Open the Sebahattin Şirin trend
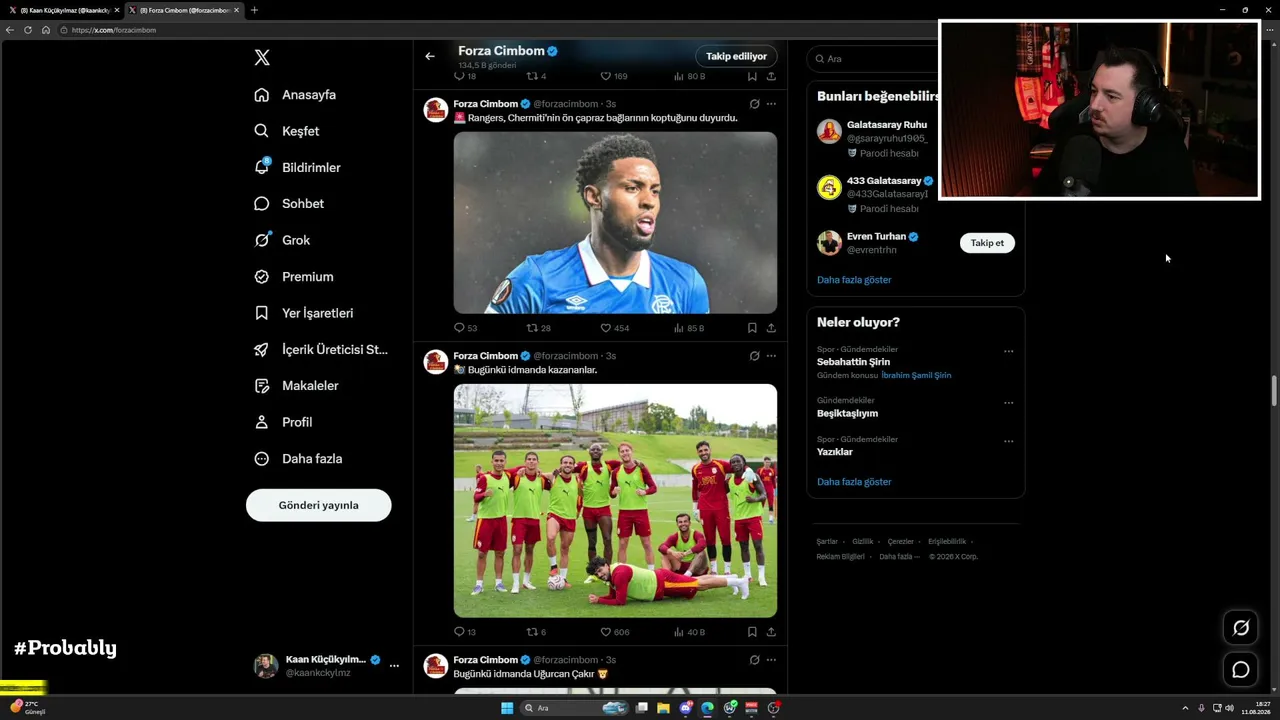The width and height of the screenshot is (1280, 720). point(853,362)
